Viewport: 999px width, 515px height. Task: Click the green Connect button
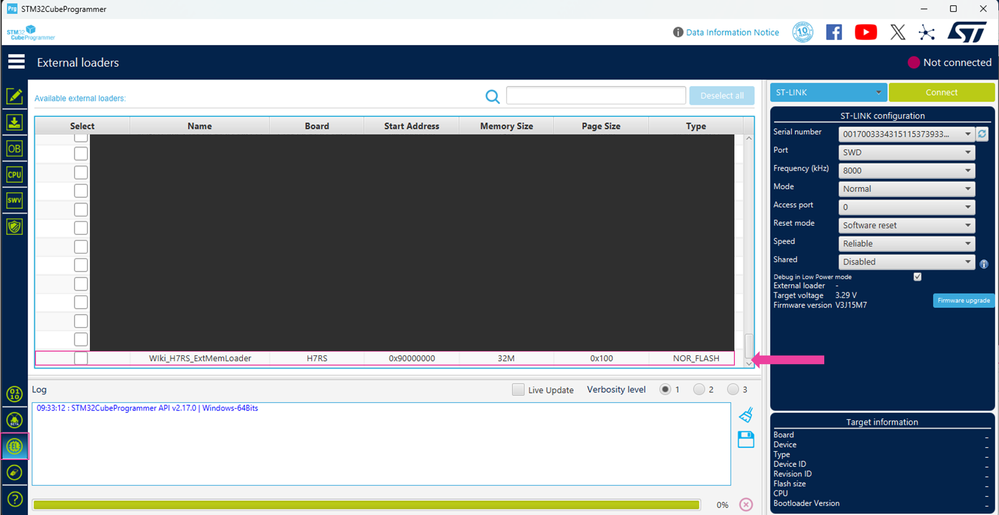[x=941, y=92]
